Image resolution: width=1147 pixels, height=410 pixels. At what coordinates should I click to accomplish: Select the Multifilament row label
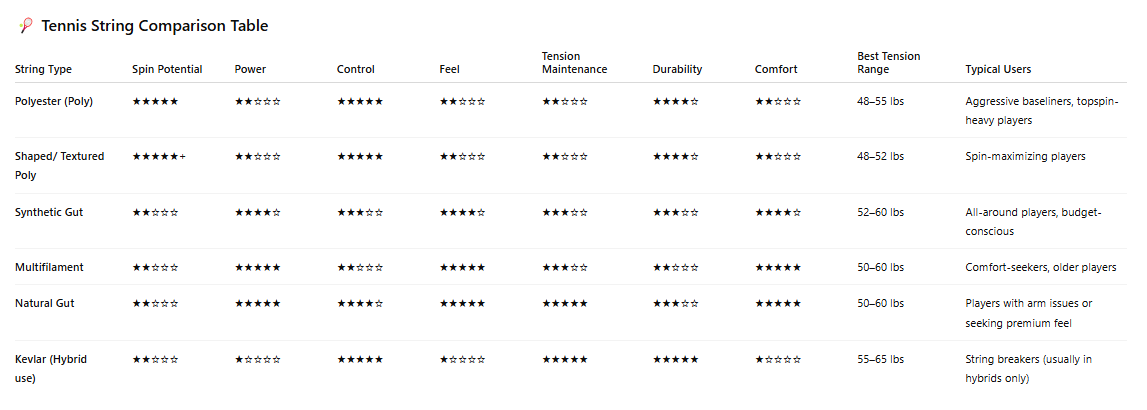coord(49,267)
